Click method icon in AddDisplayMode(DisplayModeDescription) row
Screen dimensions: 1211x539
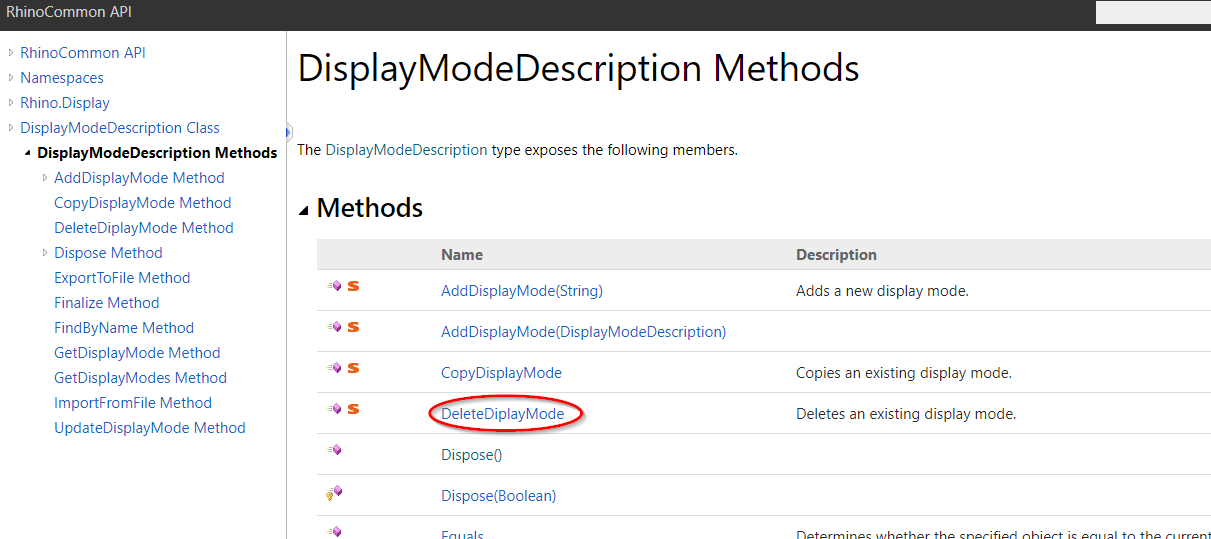point(335,327)
